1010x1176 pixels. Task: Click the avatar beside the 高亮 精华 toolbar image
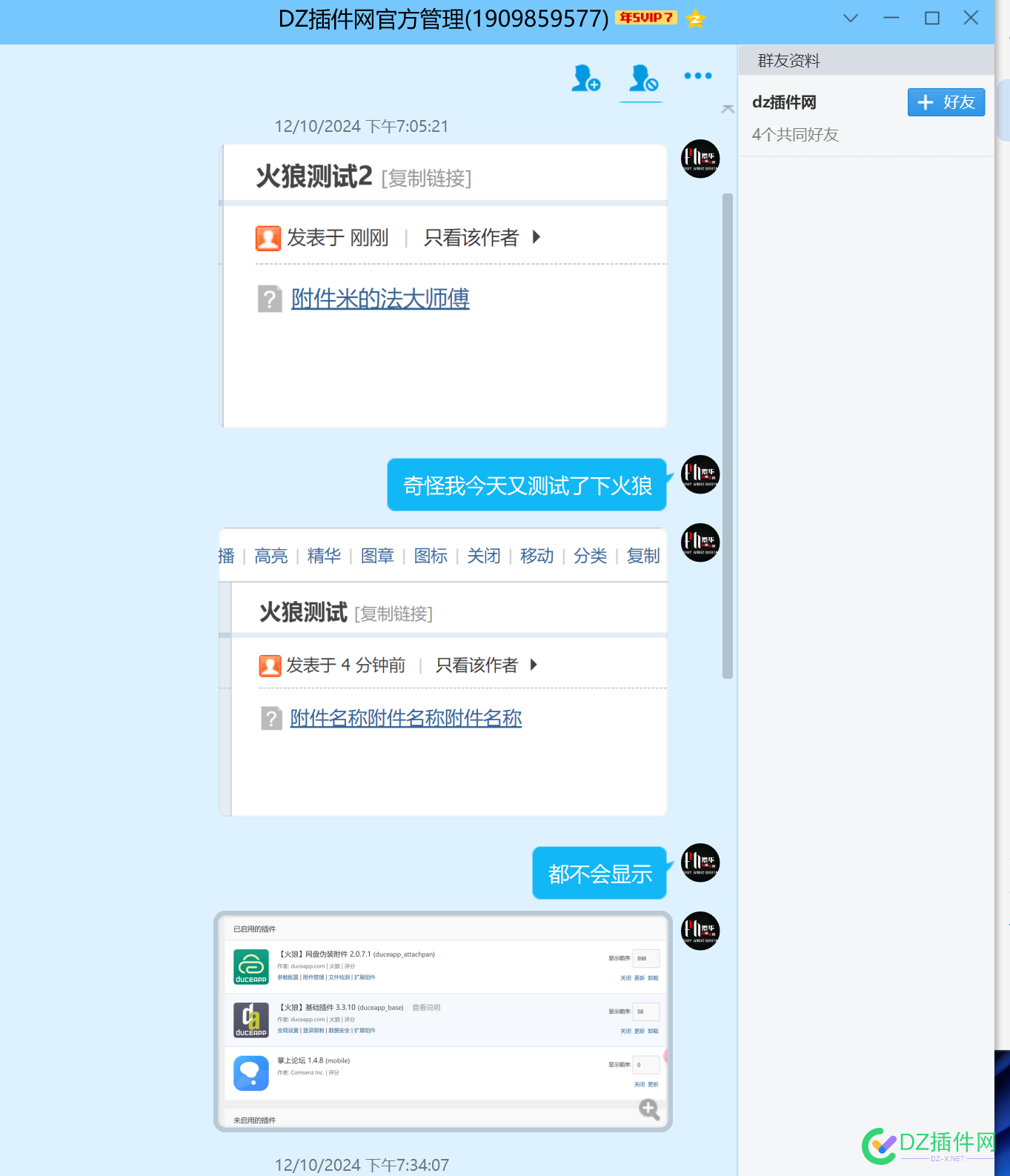tap(700, 542)
